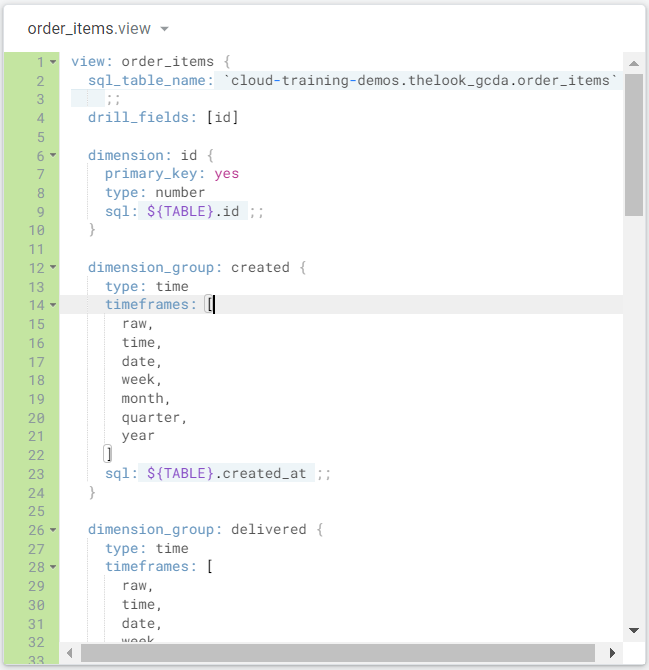Click the vertical scrollbar down arrow
Viewport: 649px width, 670px height.
click(633, 630)
